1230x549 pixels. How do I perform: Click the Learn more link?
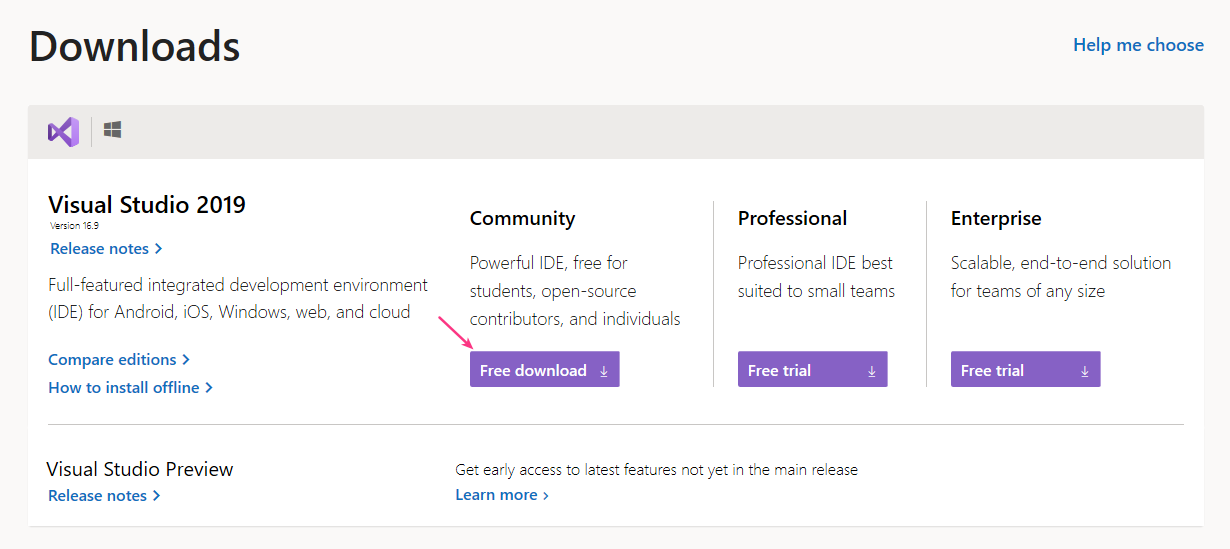(x=502, y=495)
